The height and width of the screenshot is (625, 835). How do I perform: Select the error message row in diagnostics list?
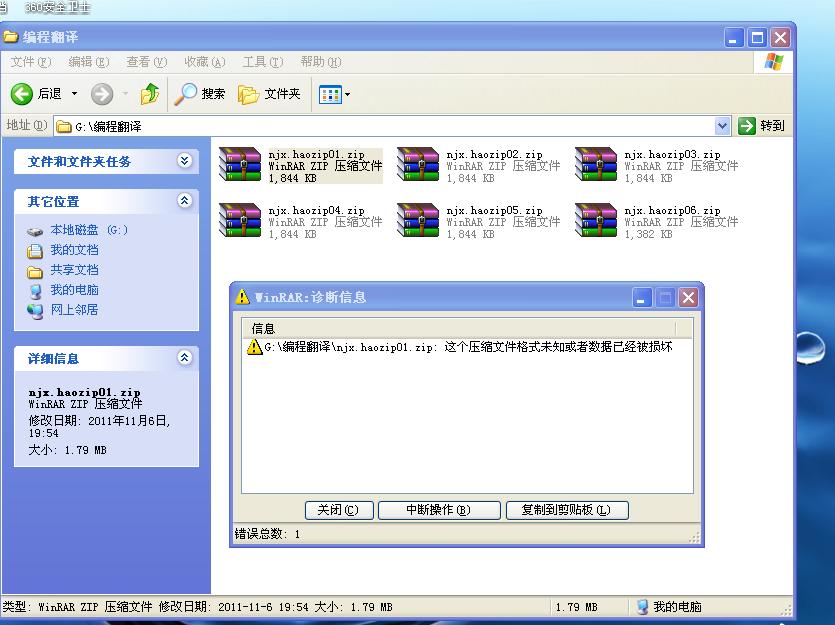click(x=460, y=347)
